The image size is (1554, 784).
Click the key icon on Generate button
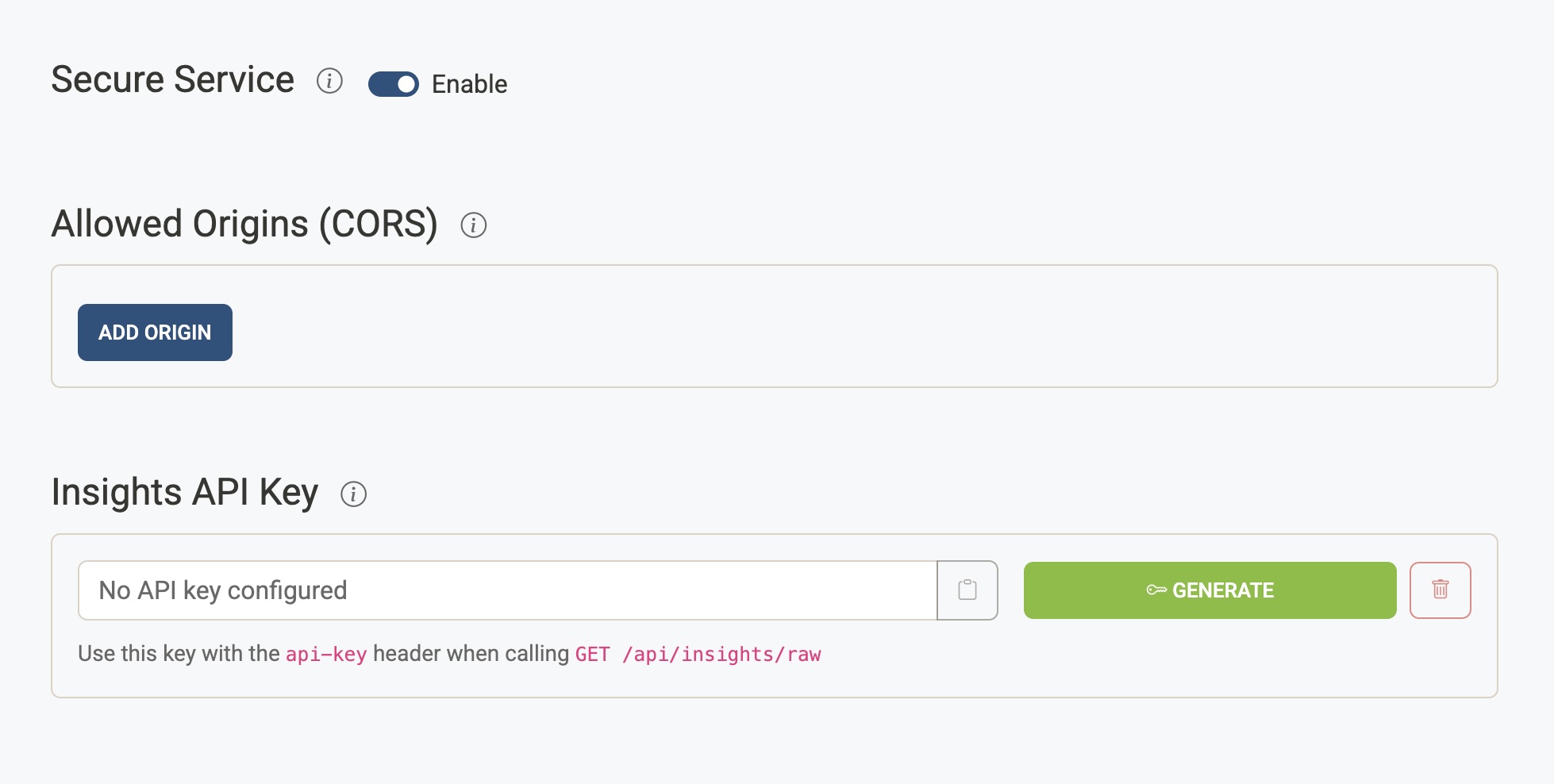click(1156, 590)
